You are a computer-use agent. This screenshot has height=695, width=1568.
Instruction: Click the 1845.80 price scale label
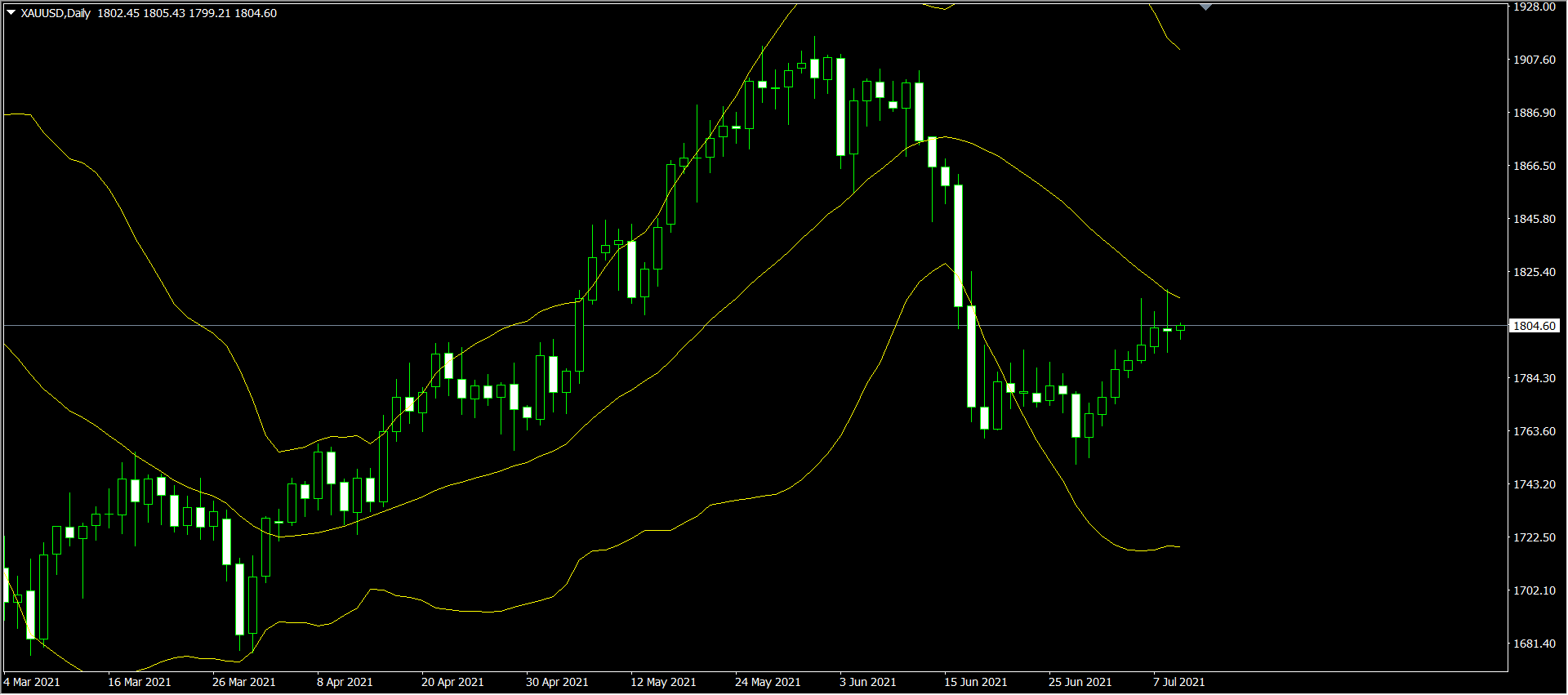point(1535,219)
